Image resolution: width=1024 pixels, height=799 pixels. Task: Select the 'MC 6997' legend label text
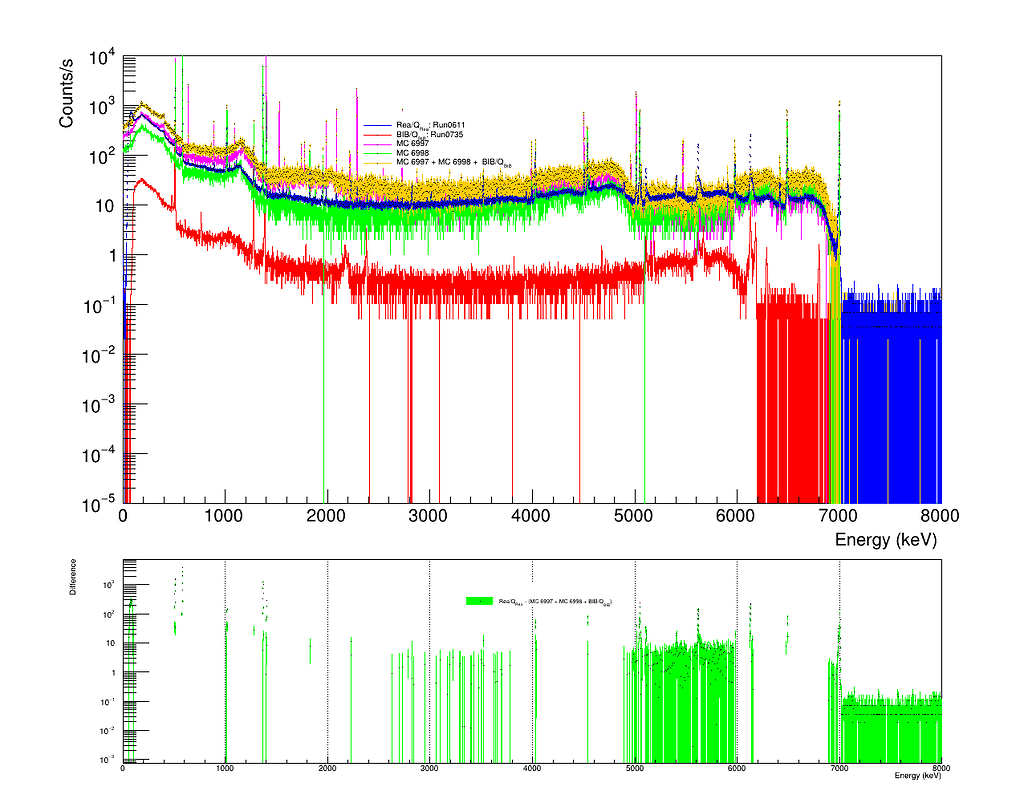pos(413,143)
